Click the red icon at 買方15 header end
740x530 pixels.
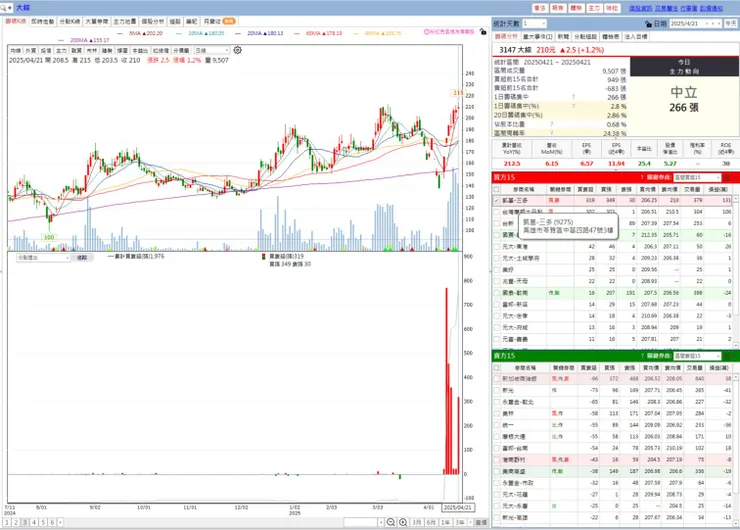coord(727,177)
